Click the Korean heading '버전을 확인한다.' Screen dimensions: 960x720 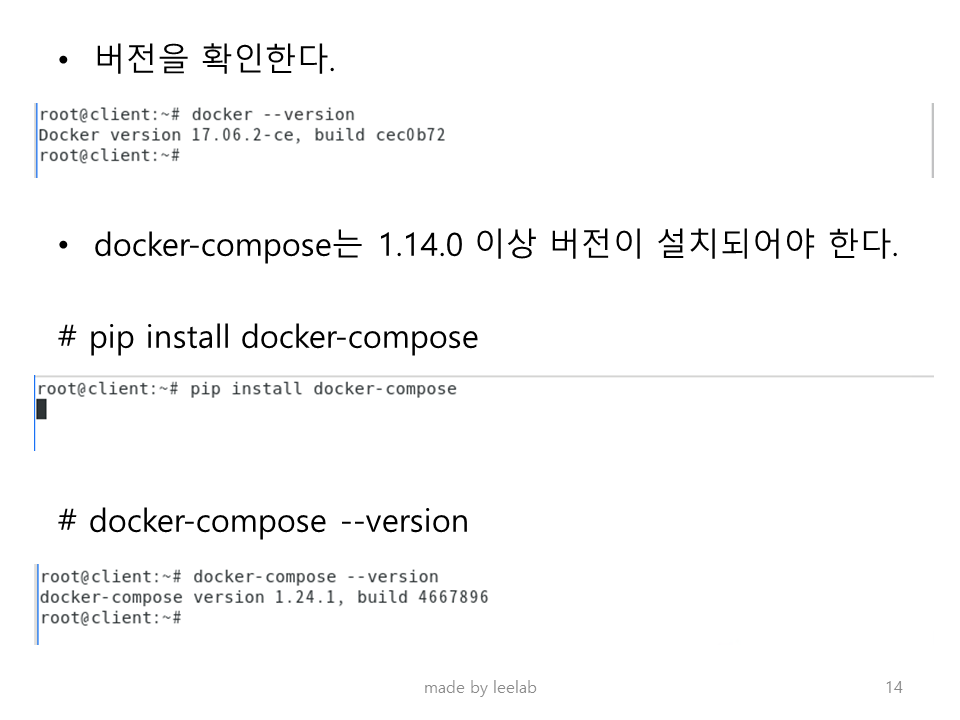pyautogui.click(x=215, y=59)
